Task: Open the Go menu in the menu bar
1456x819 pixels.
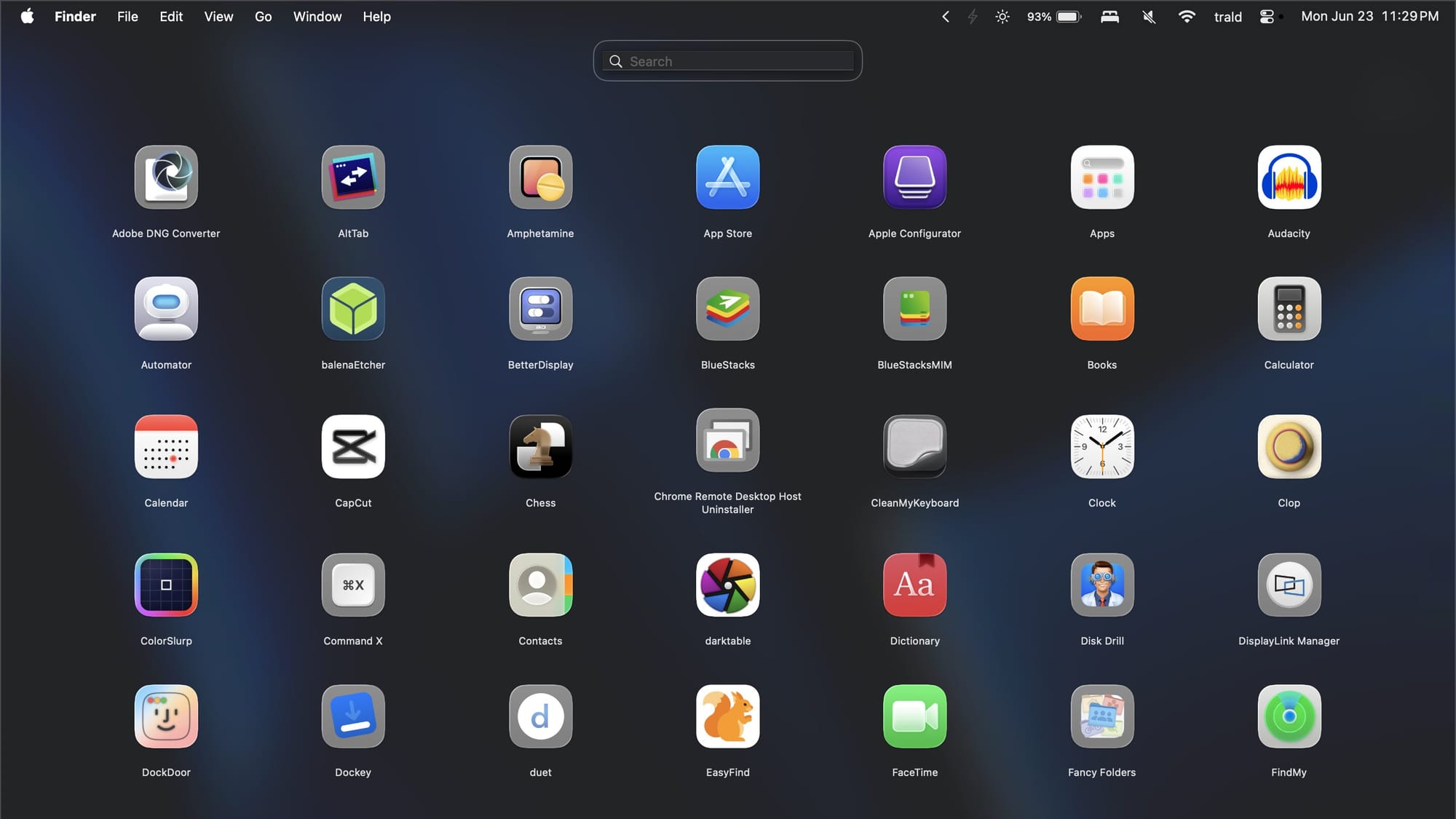Action: (x=263, y=16)
